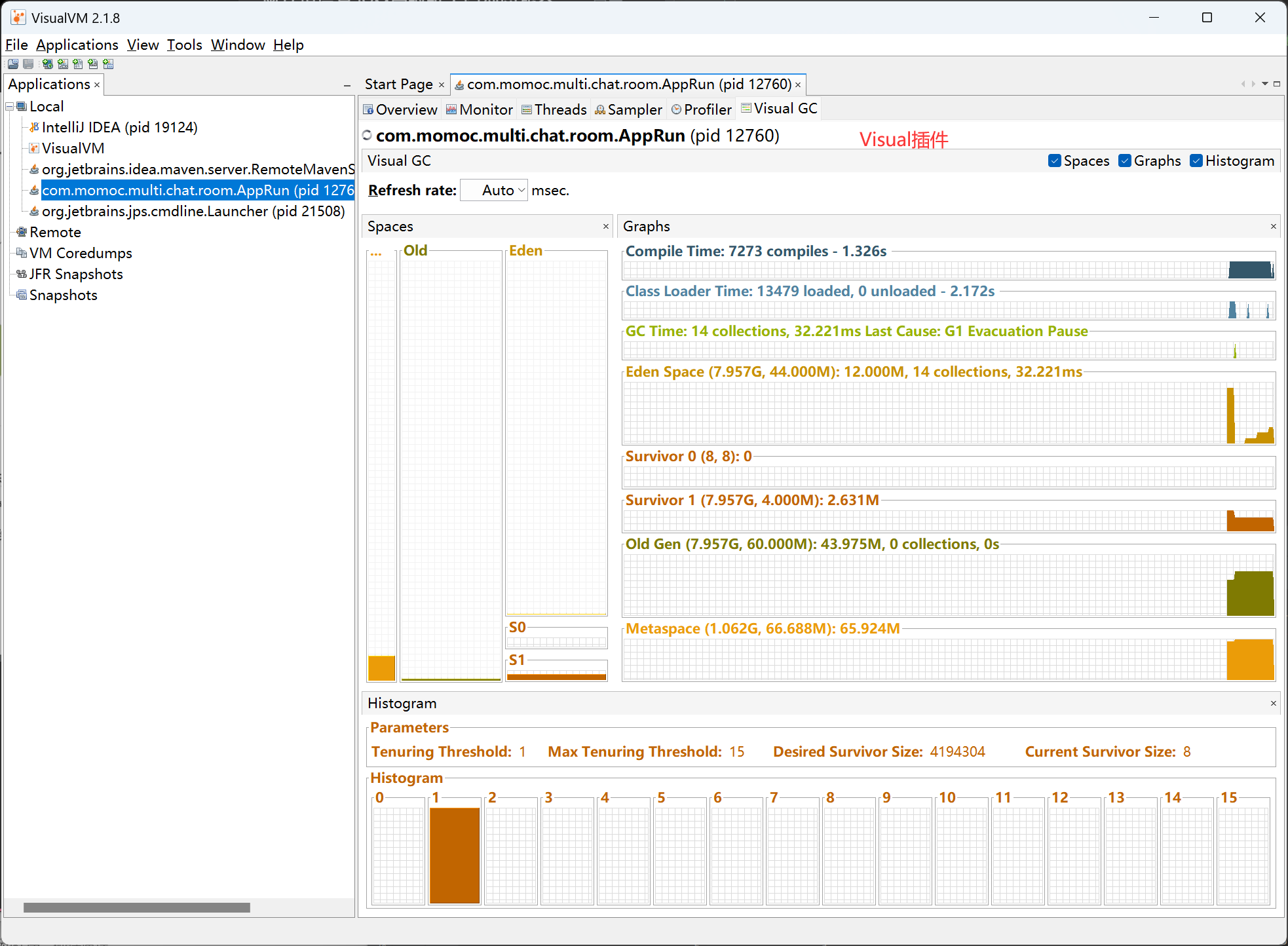Image resolution: width=1288 pixels, height=946 pixels.
Task: Select com.momoc.multi.chat.room.AppRun in Applications tree
Action: pyautogui.click(x=198, y=190)
